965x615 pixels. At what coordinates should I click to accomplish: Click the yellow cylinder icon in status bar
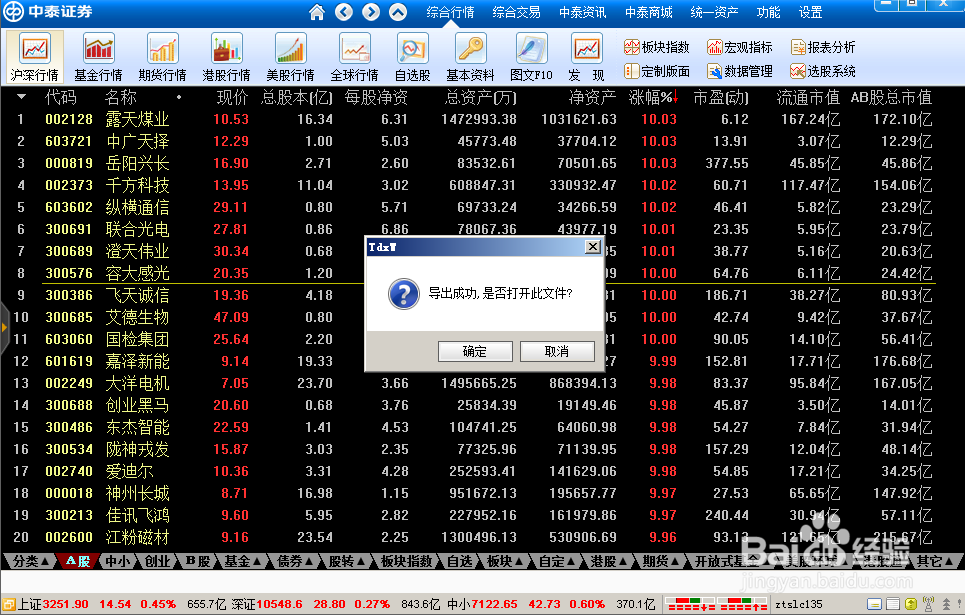[x=911, y=604]
